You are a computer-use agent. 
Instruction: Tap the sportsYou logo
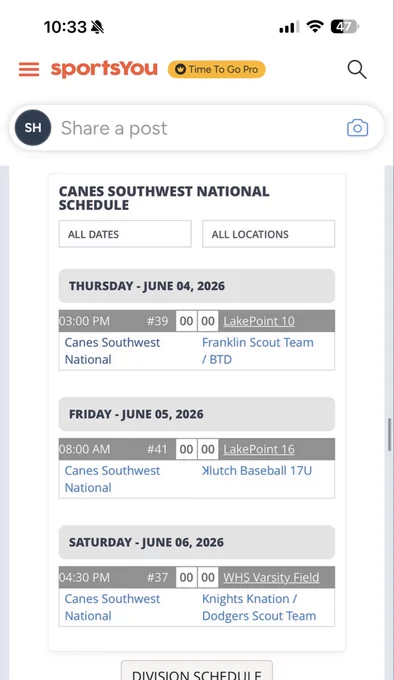(x=104, y=69)
